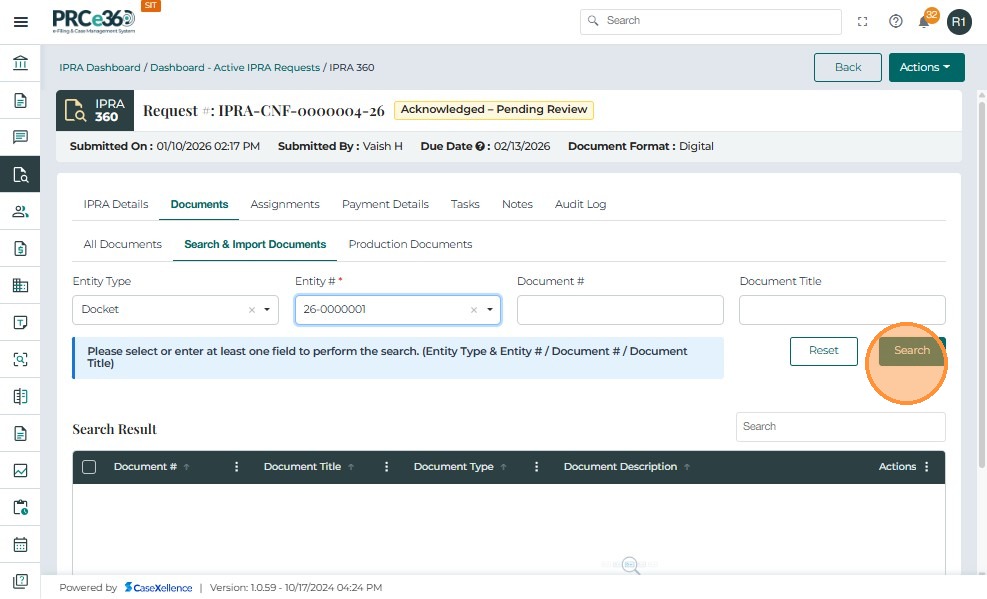The image size is (987, 599).
Task: Open Dashboard - Active IPRA Requests breadcrumb
Action: pyautogui.click(x=235, y=67)
